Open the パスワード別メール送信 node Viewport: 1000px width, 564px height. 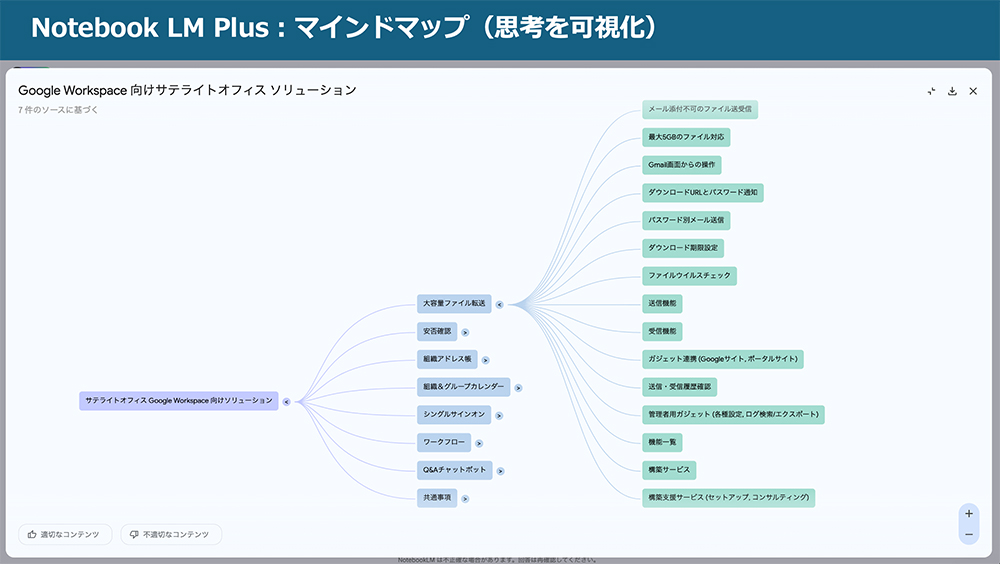pyautogui.click(x=686, y=221)
